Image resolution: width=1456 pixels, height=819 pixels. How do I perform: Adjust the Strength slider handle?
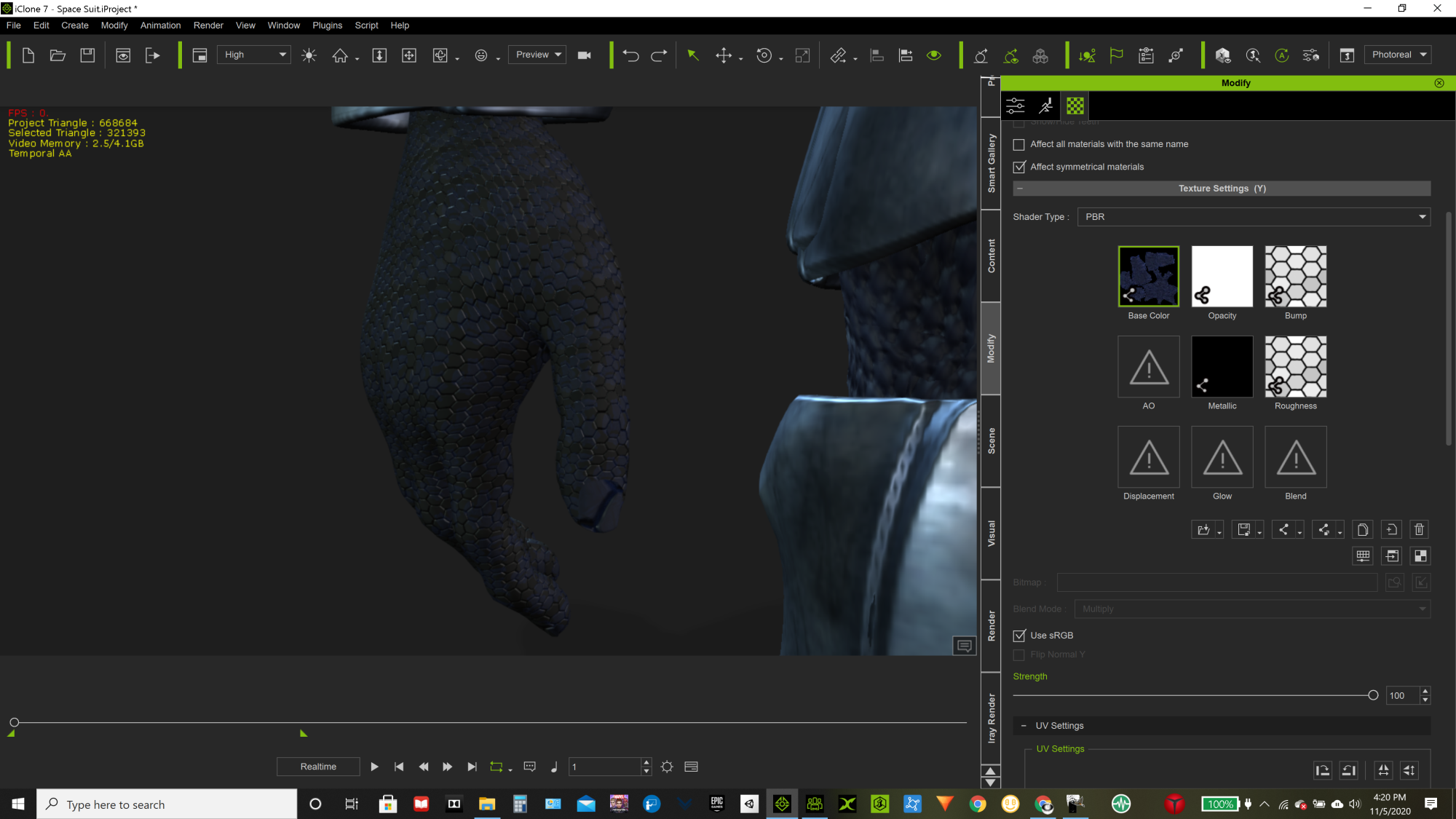[1373, 695]
